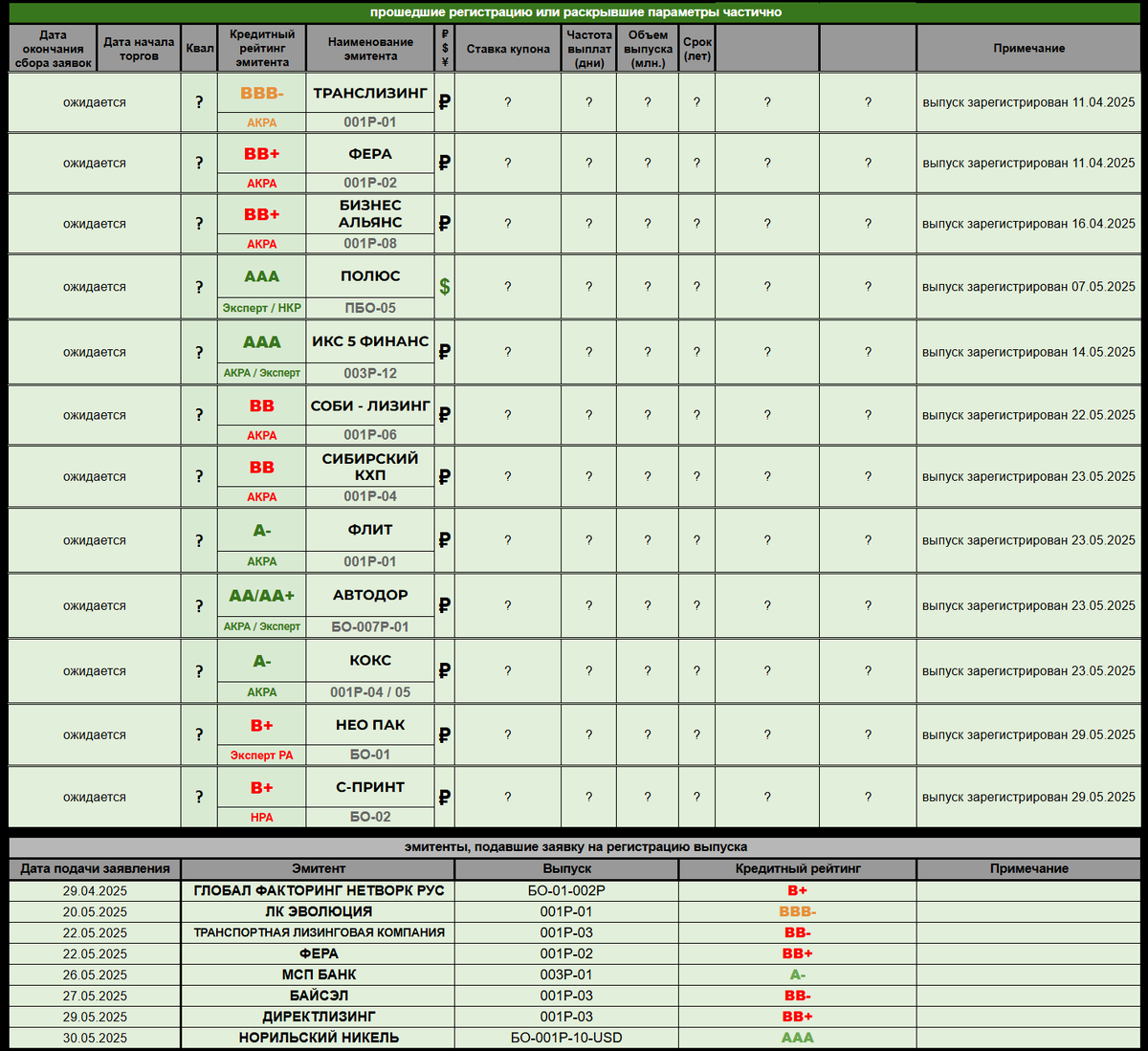Click the АВТОДОР issuer name cell
The image size is (1148, 1051).
pyautogui.click(x=370, y=595)
